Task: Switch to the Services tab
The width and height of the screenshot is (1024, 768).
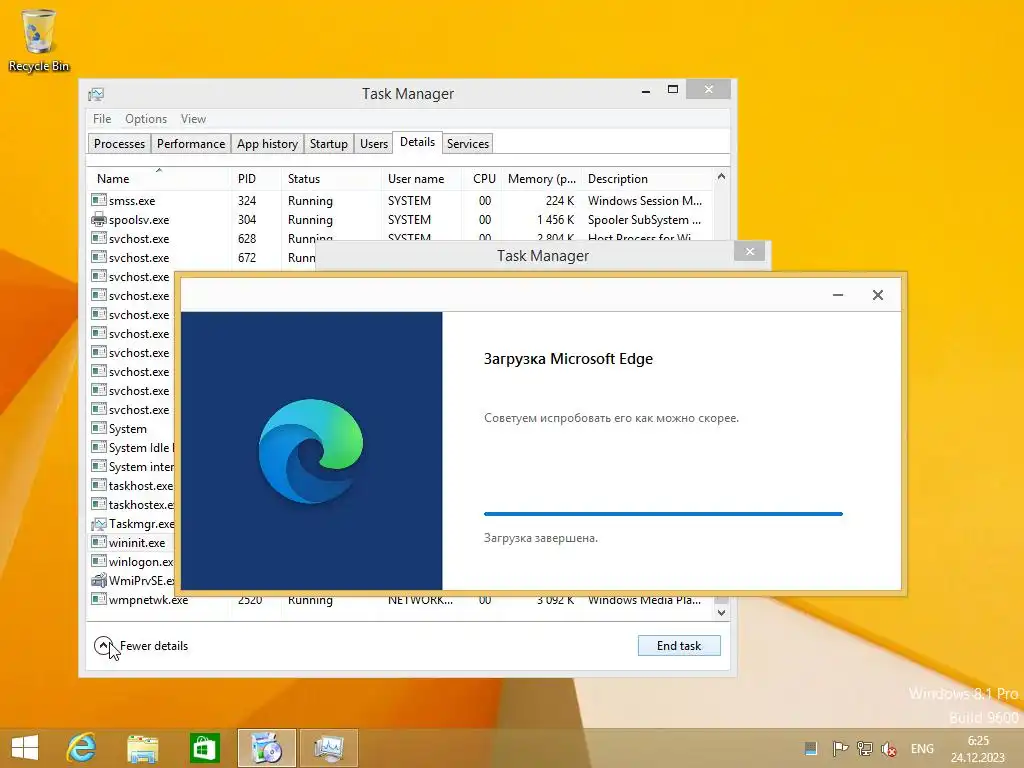Action: click(x=468, y=144)
